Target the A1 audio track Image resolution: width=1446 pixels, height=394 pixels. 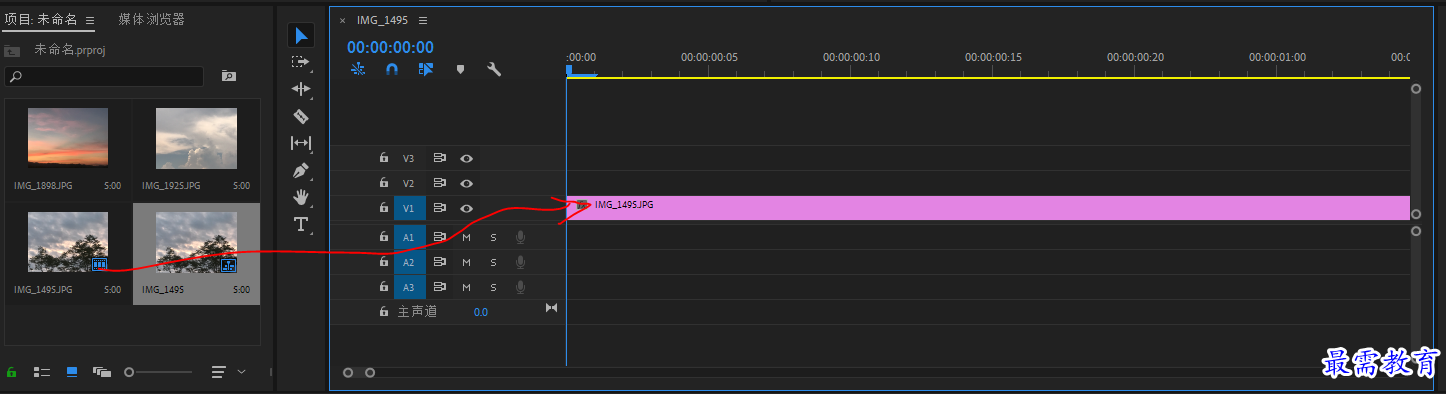(410, 237)
